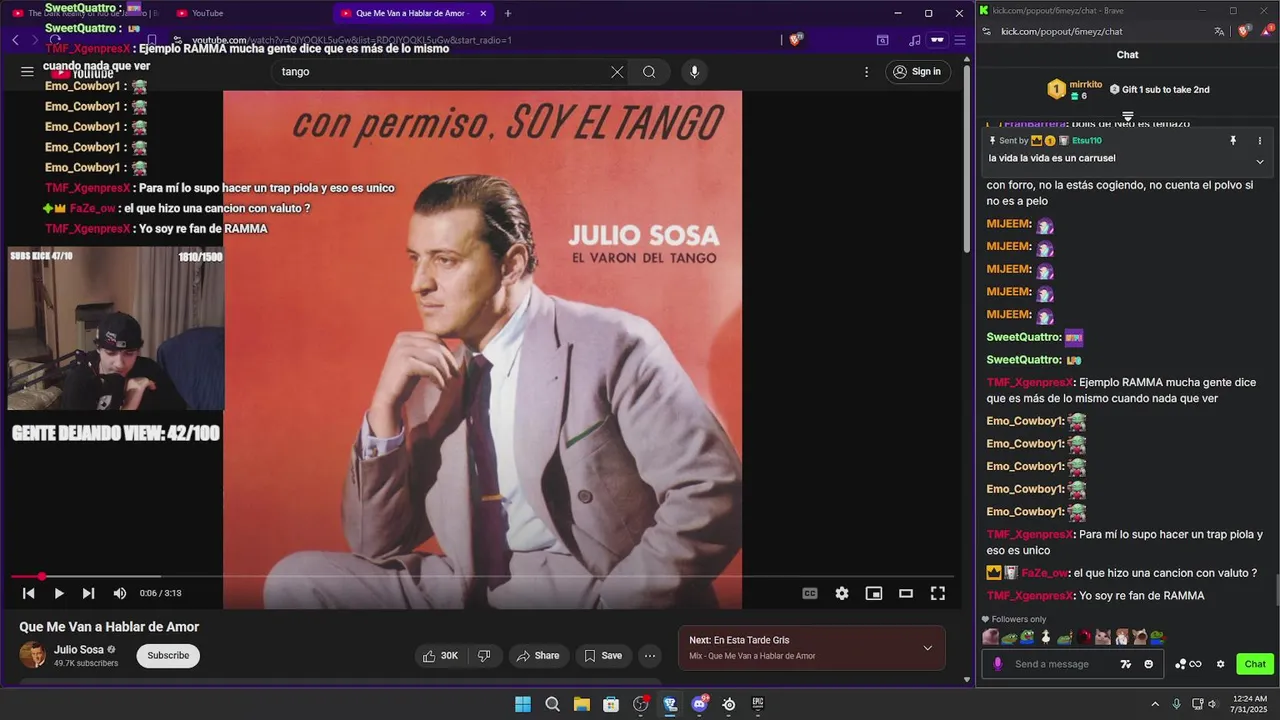Open the Windows Start menu
Image resolution: width=1280 pixels, height=720 pixels.
click(523, 704)
